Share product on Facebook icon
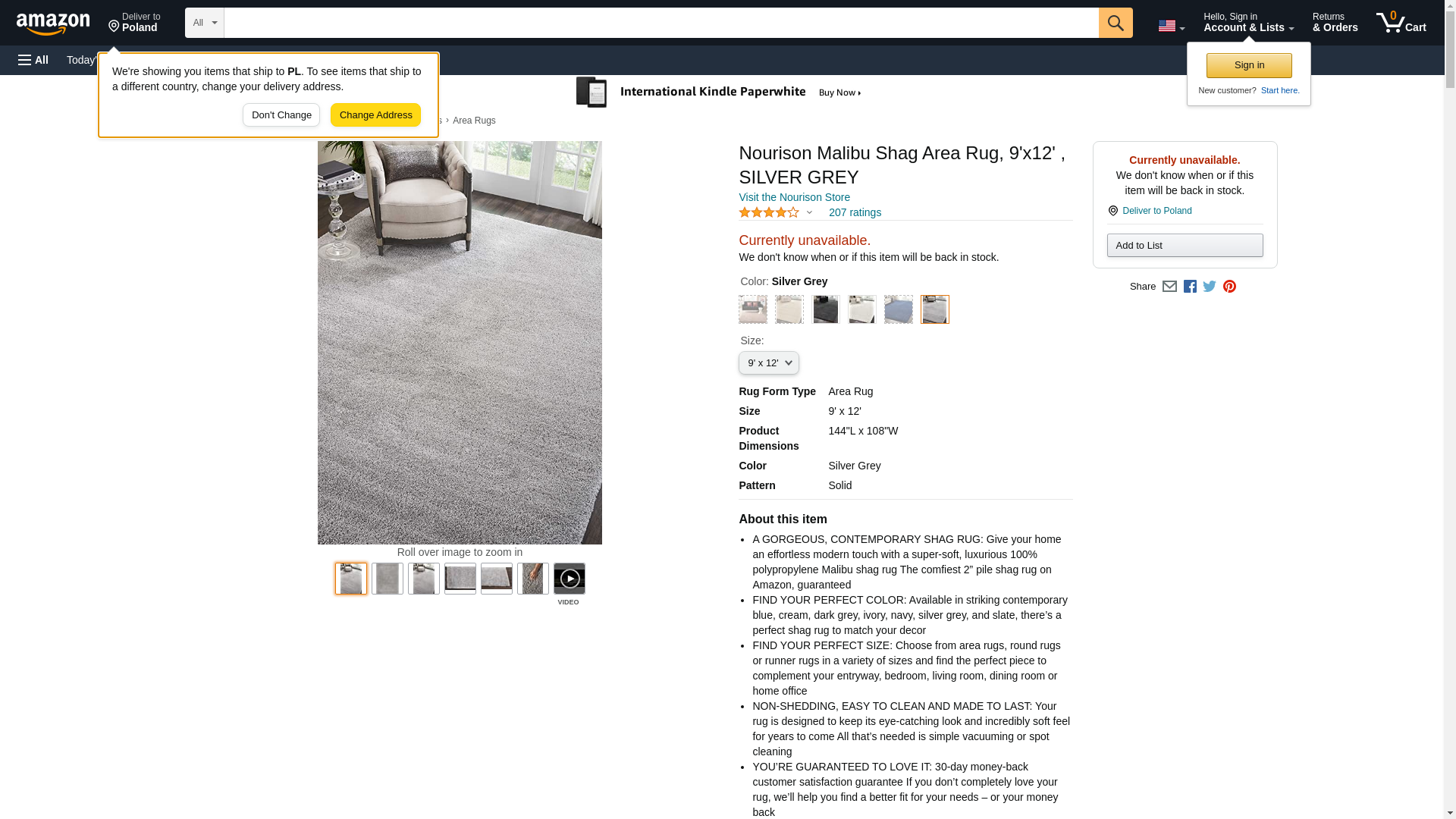The width and height of the screenshot is (1456, 819). pyautogui.click(x=1190, y=287)
